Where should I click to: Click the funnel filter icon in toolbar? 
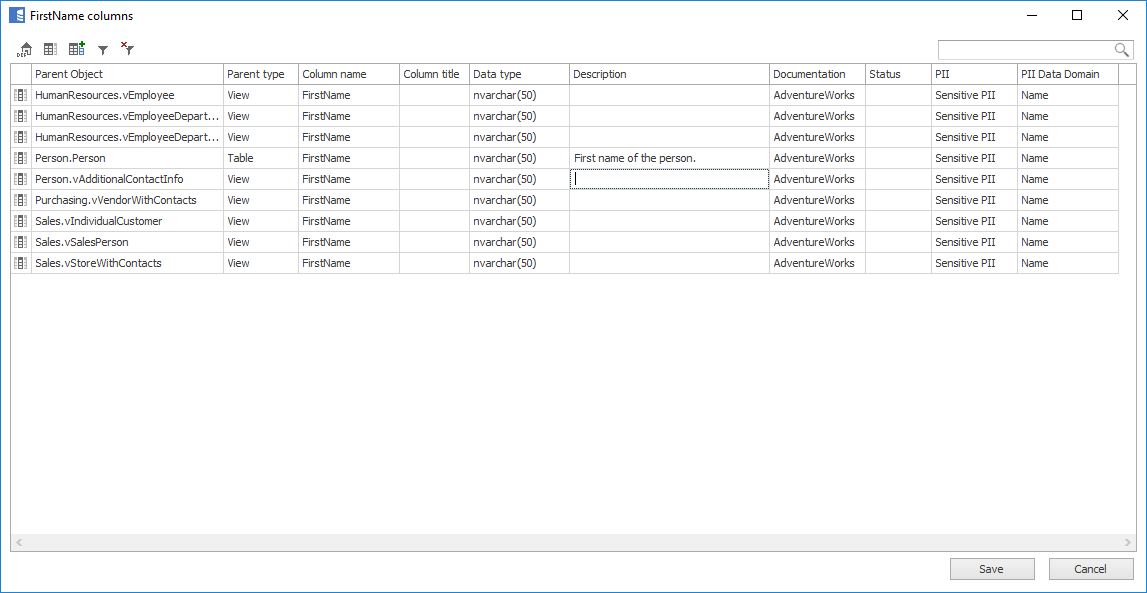pos(102,49)
